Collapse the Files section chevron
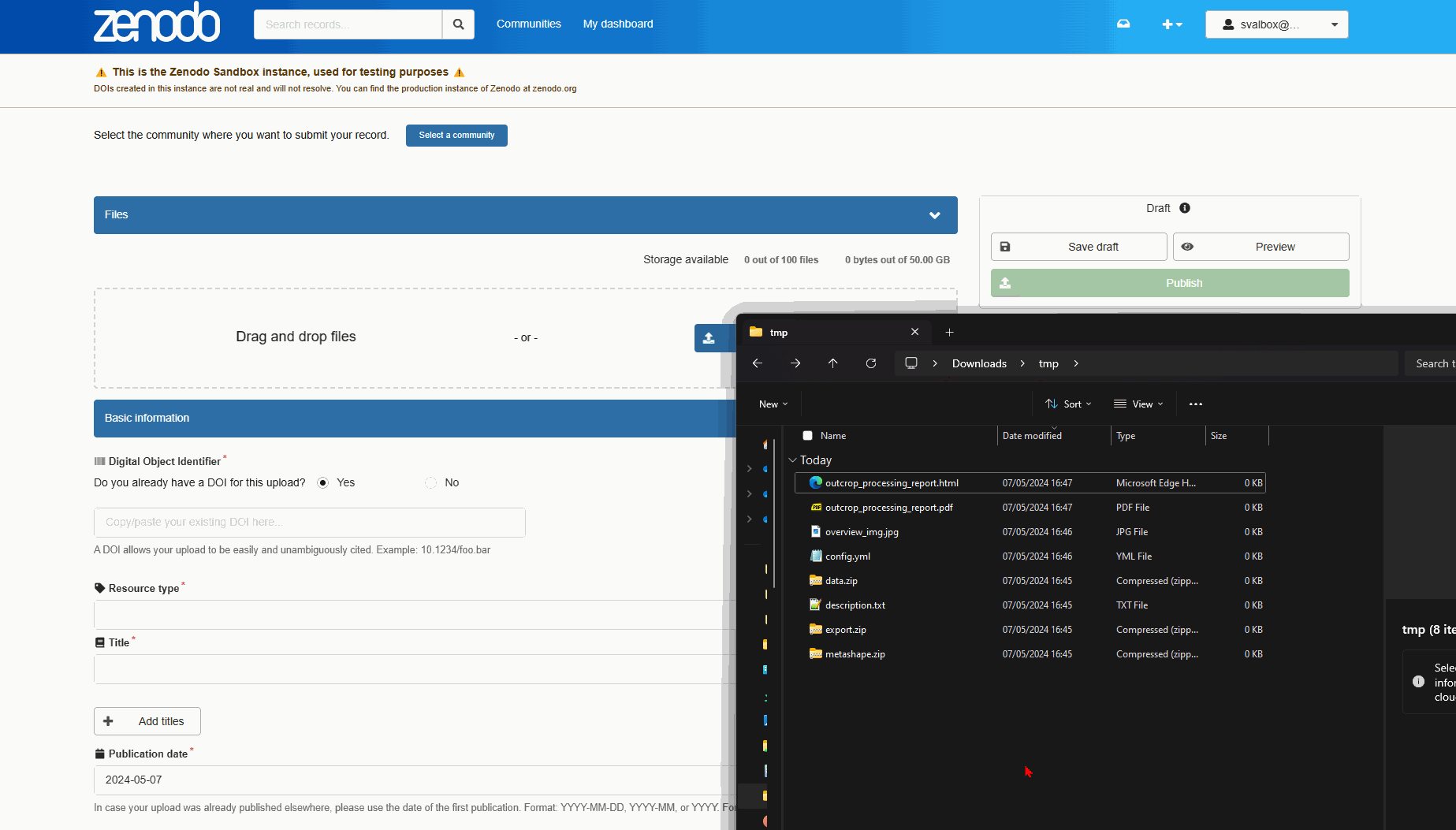The width and height of the screenshot is (1456, 830). pyautogui.click(x=935, y=215)
